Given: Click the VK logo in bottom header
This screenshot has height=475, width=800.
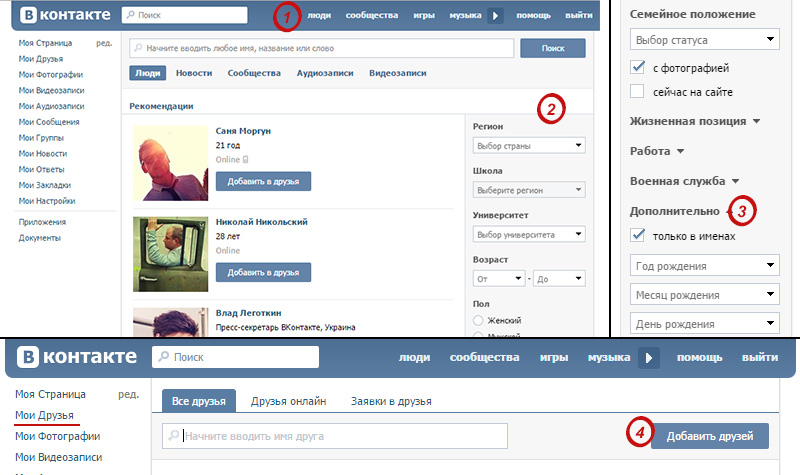Looking at the screenshot, I should coord(77,357).
